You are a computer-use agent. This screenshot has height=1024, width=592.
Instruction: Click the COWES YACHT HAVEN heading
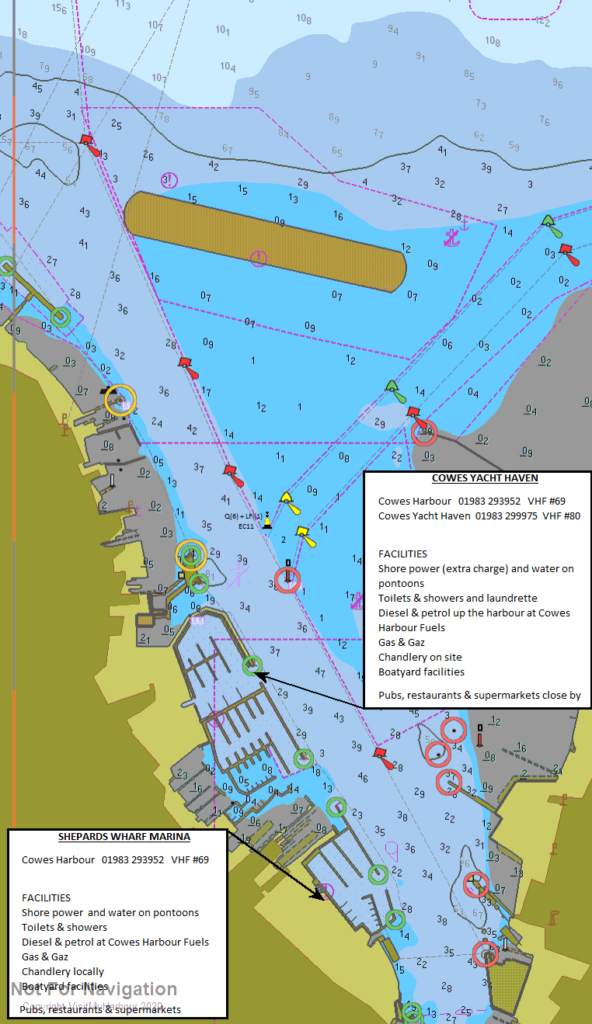point(485,478)
